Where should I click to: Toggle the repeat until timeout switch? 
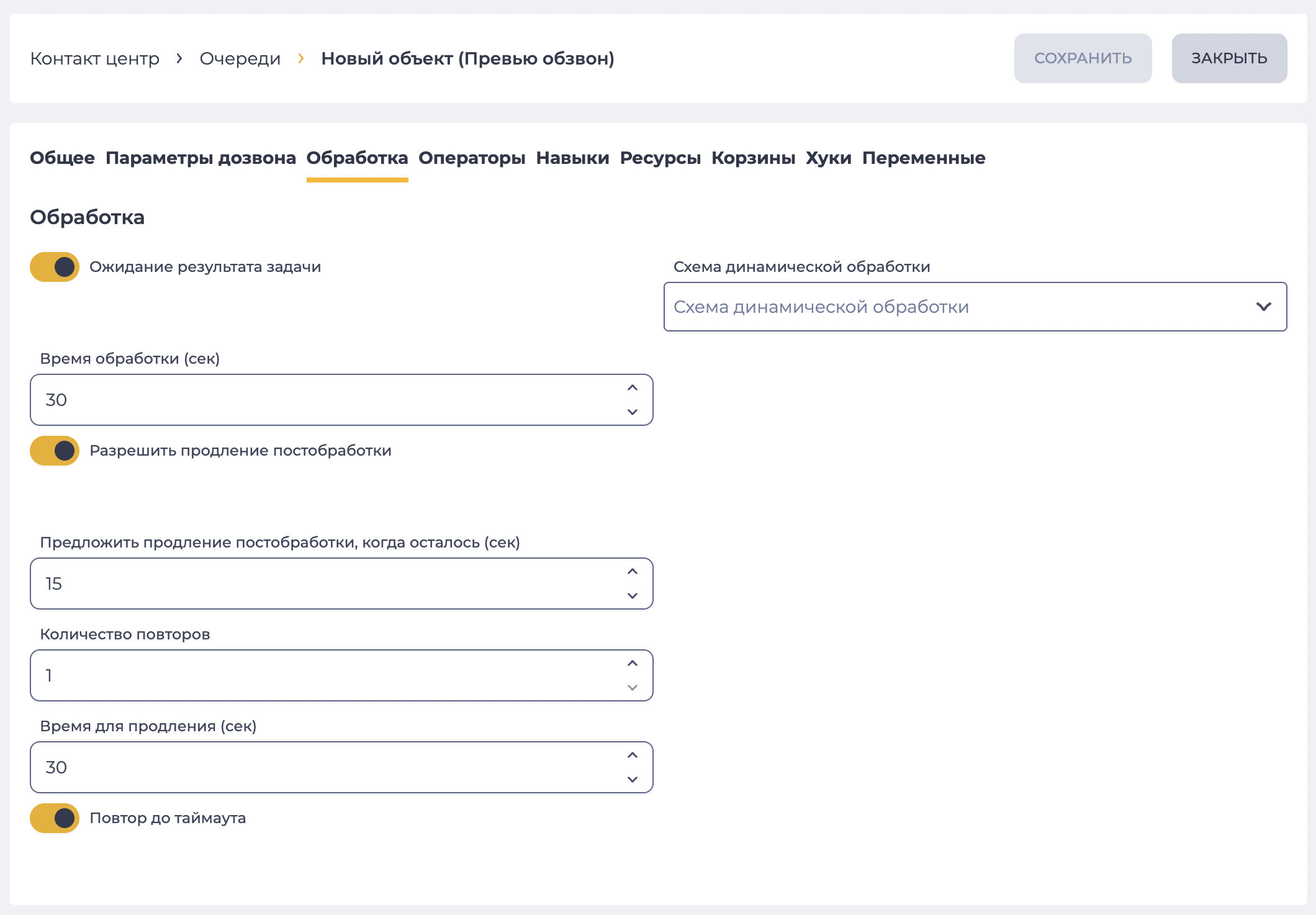pos(55,818)
